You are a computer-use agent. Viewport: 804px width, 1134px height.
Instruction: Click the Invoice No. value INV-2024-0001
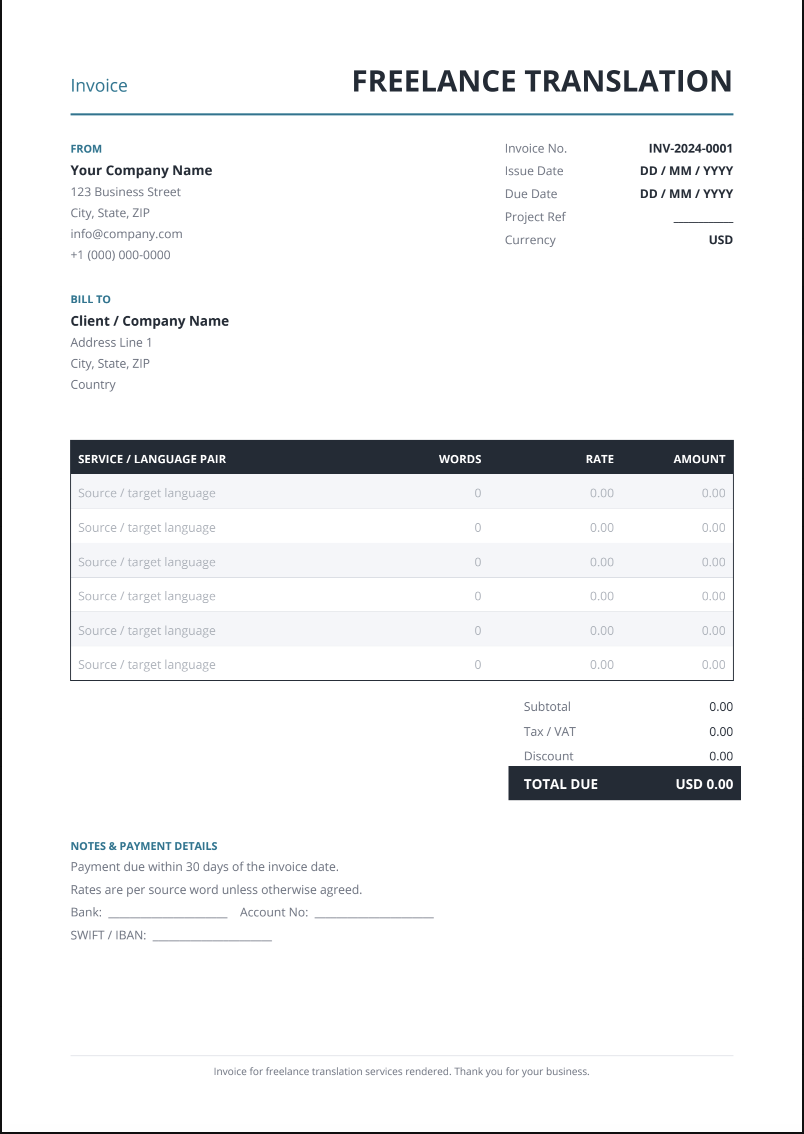tap(690, 148)
